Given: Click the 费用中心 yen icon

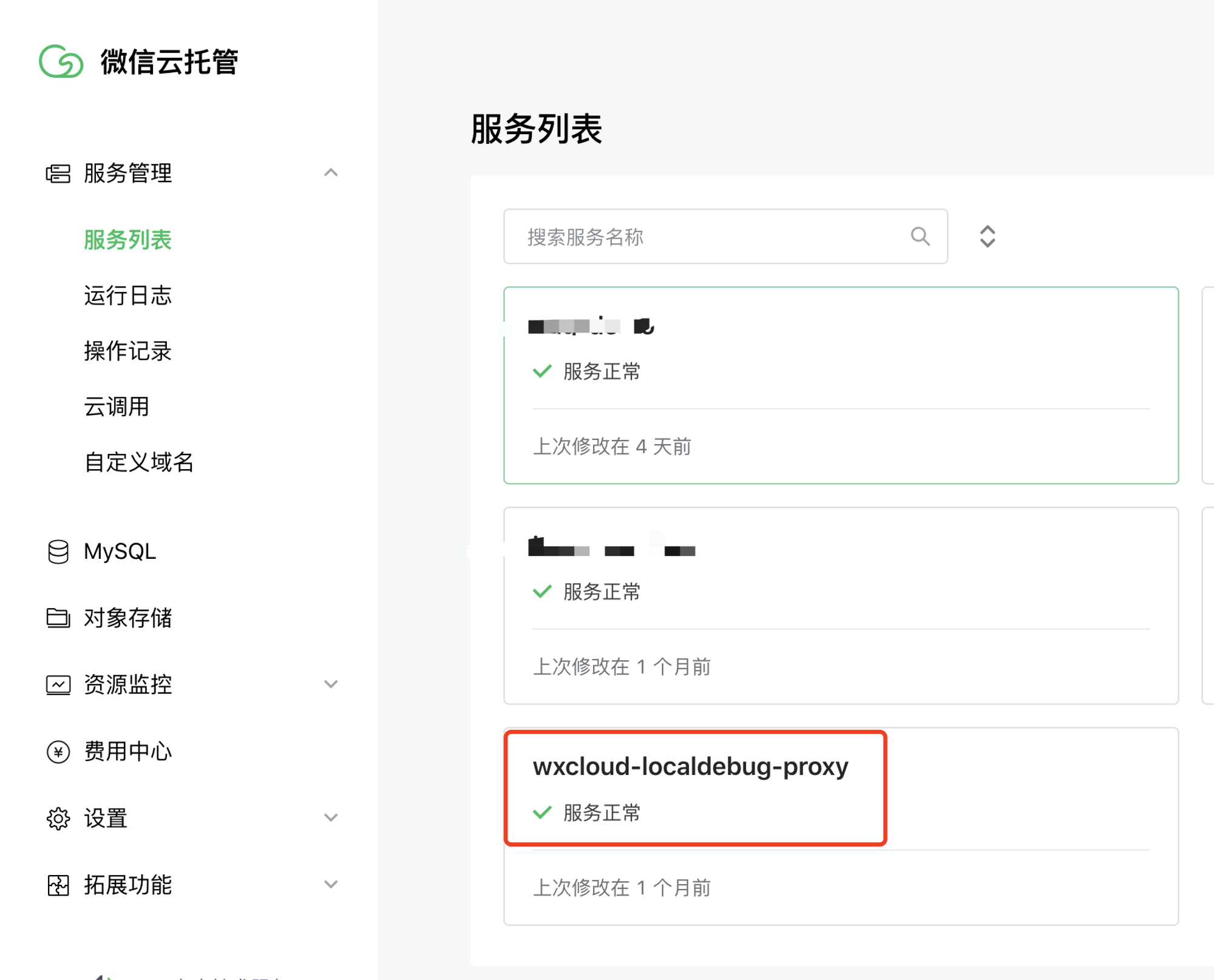Looking at the screenshot, I should coord(58,752).
